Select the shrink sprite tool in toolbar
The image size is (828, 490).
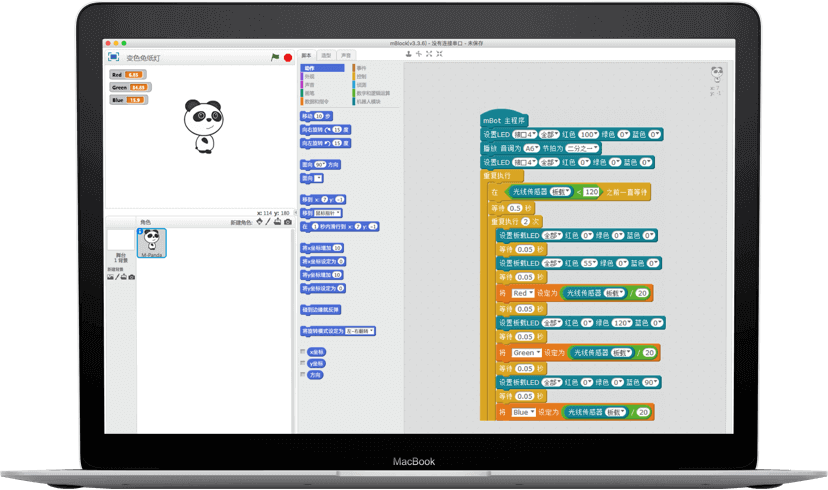[439, 54]
